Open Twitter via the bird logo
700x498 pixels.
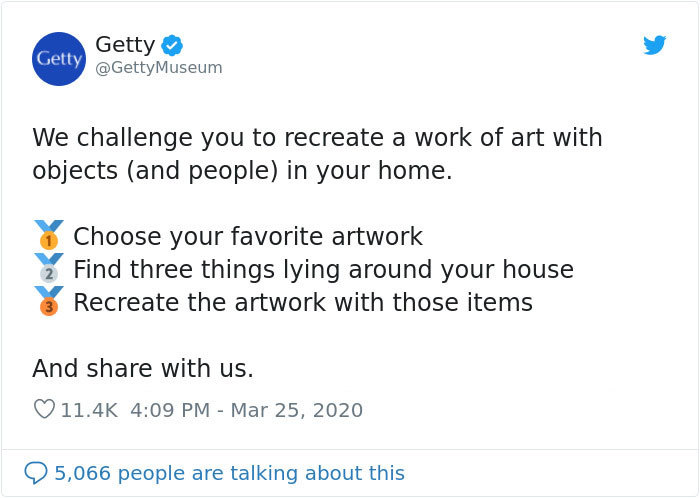click(x=654, y=45)
